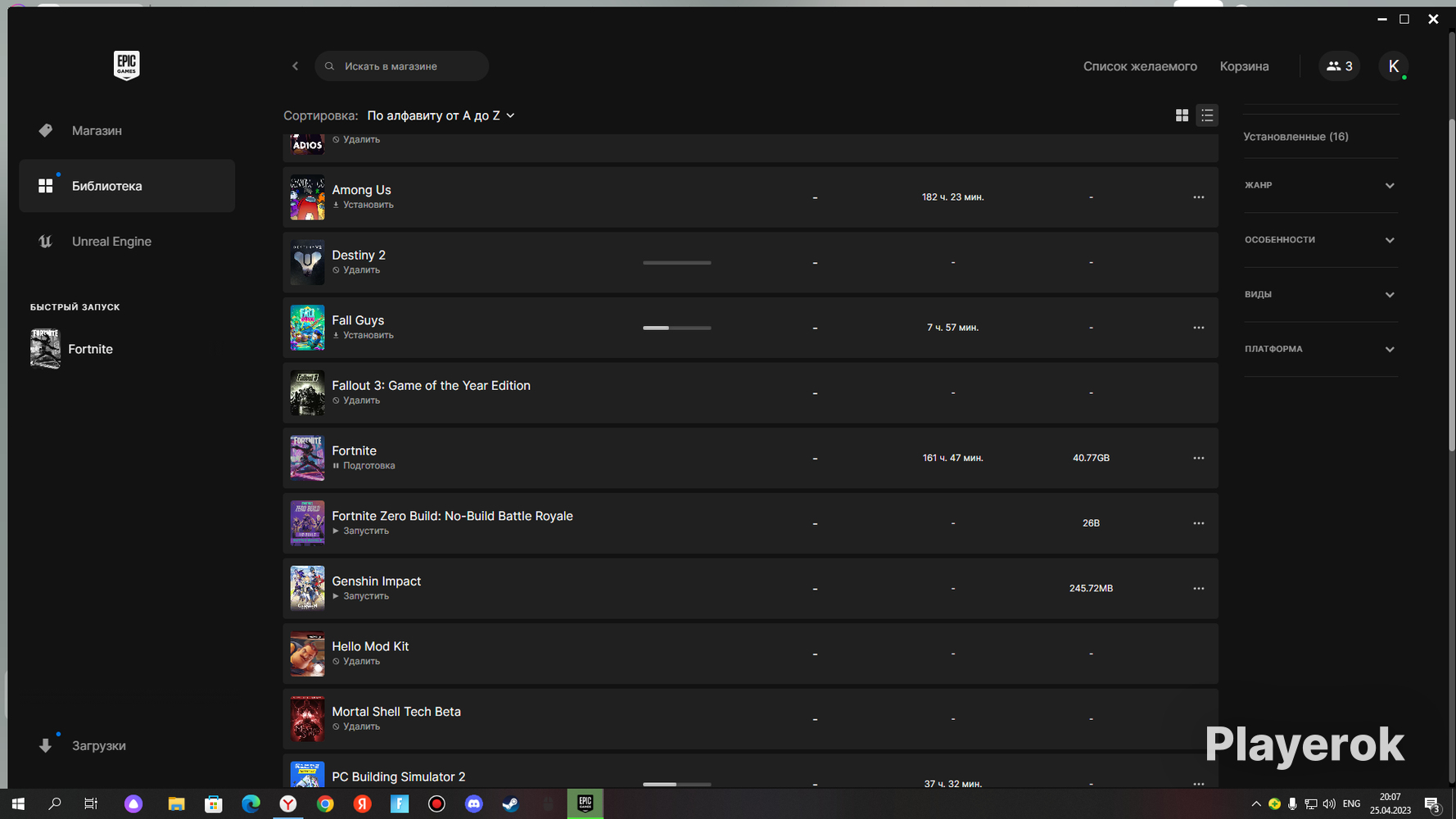Click the Among Us playtime 182 ч. 23 мин.
This screenshot has width=1456, height=819.
[952, 197]
